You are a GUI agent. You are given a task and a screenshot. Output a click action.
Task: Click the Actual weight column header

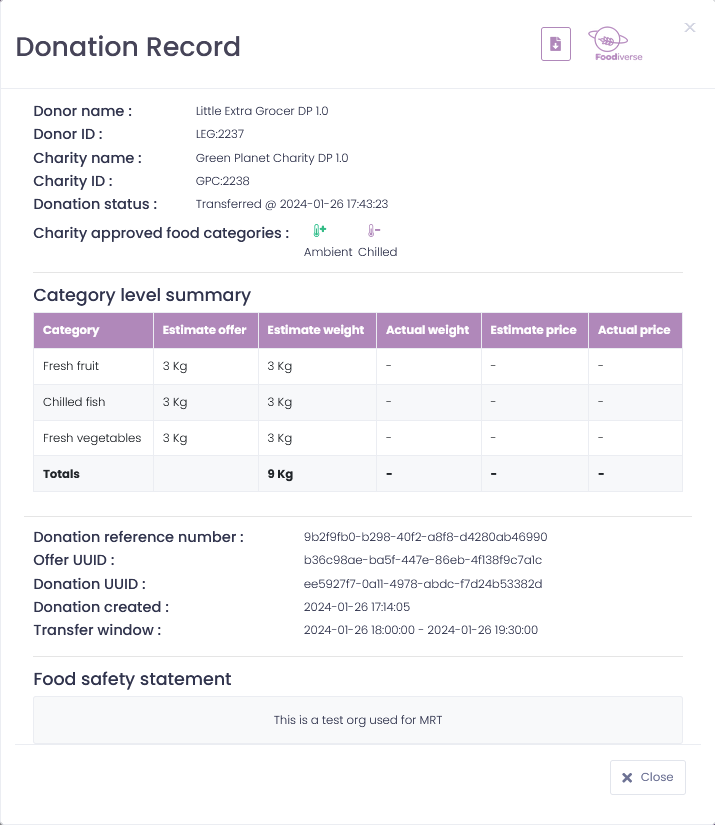coord(428,330)
